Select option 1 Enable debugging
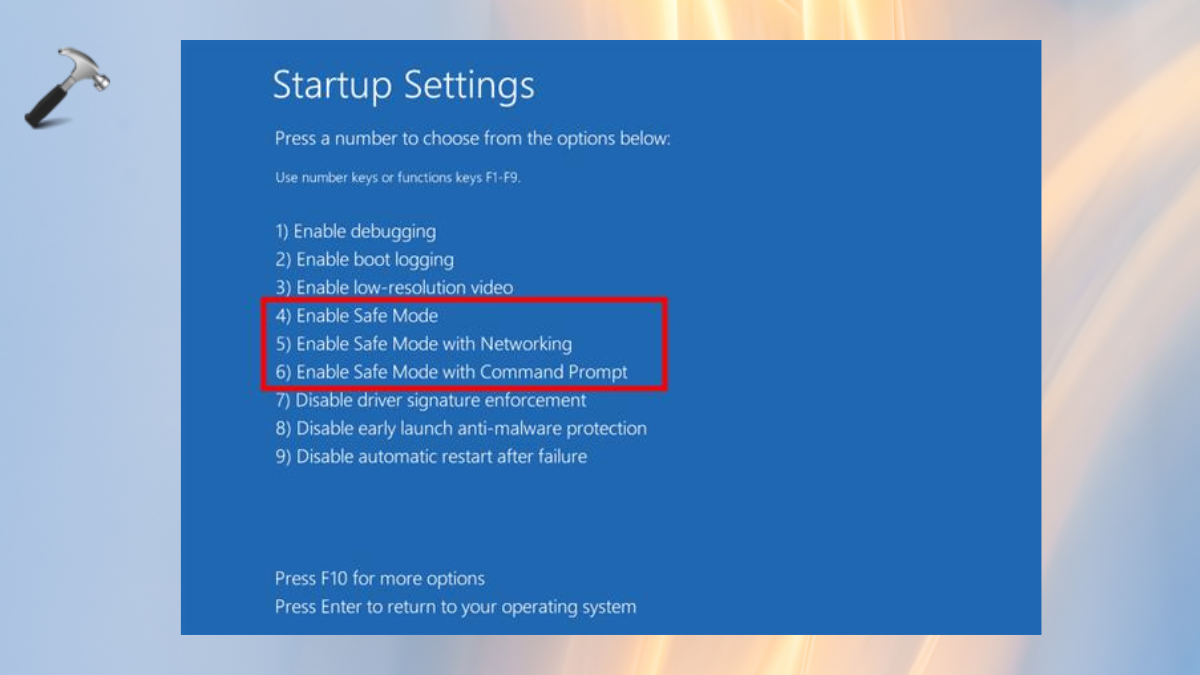Image resolution: width=1200 pixels, height=675 pixels. (355, 231)
